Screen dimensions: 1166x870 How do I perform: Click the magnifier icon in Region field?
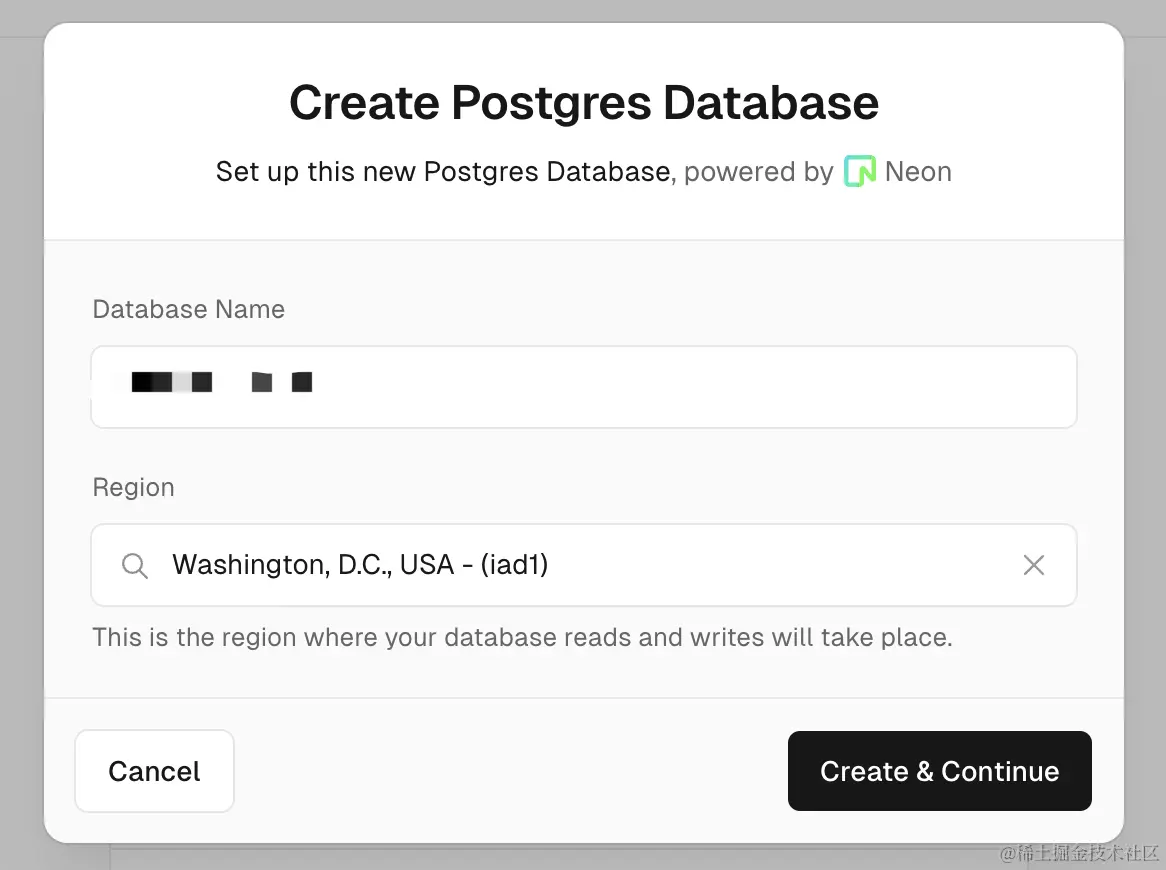coord(135,566)
